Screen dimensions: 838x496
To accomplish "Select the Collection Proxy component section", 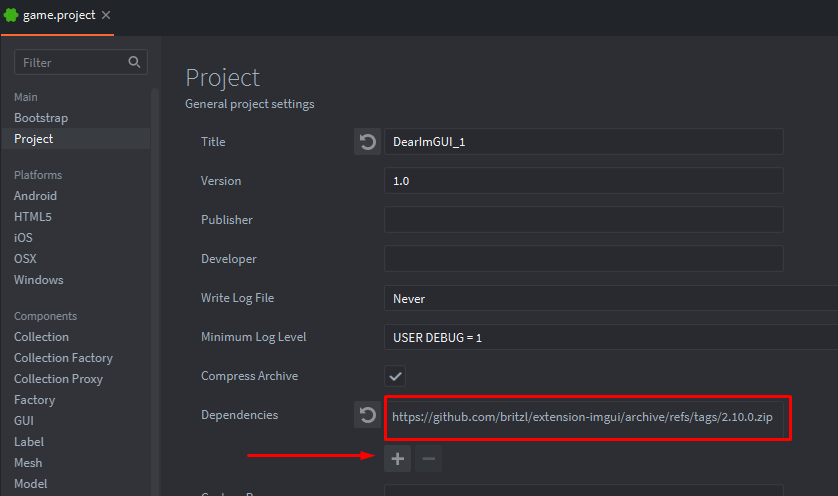I will point(58,379).
